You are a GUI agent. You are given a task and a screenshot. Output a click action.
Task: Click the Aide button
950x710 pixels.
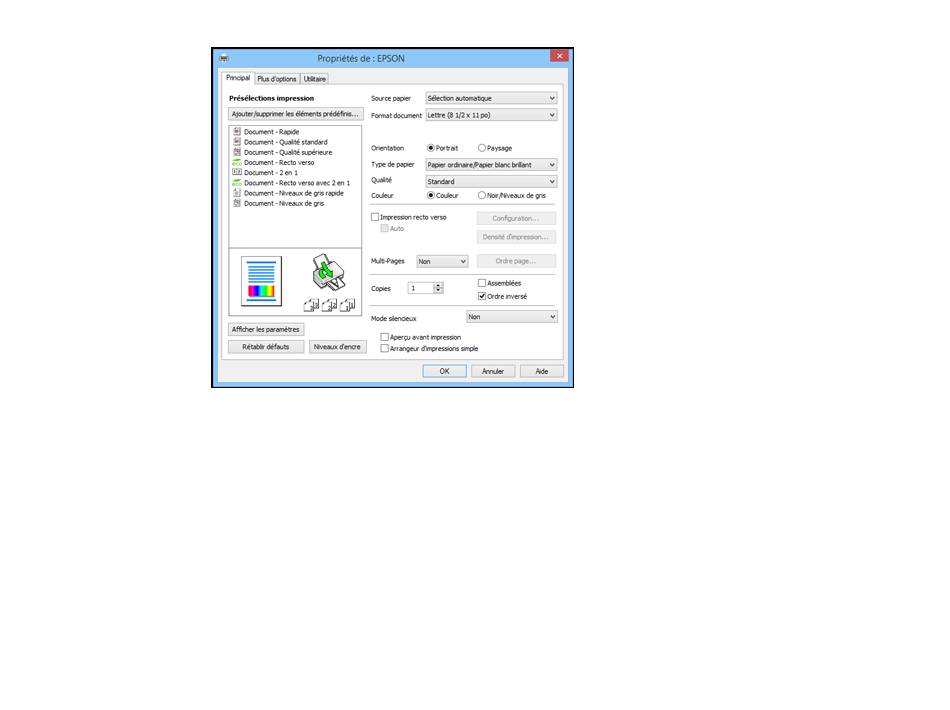542,371
